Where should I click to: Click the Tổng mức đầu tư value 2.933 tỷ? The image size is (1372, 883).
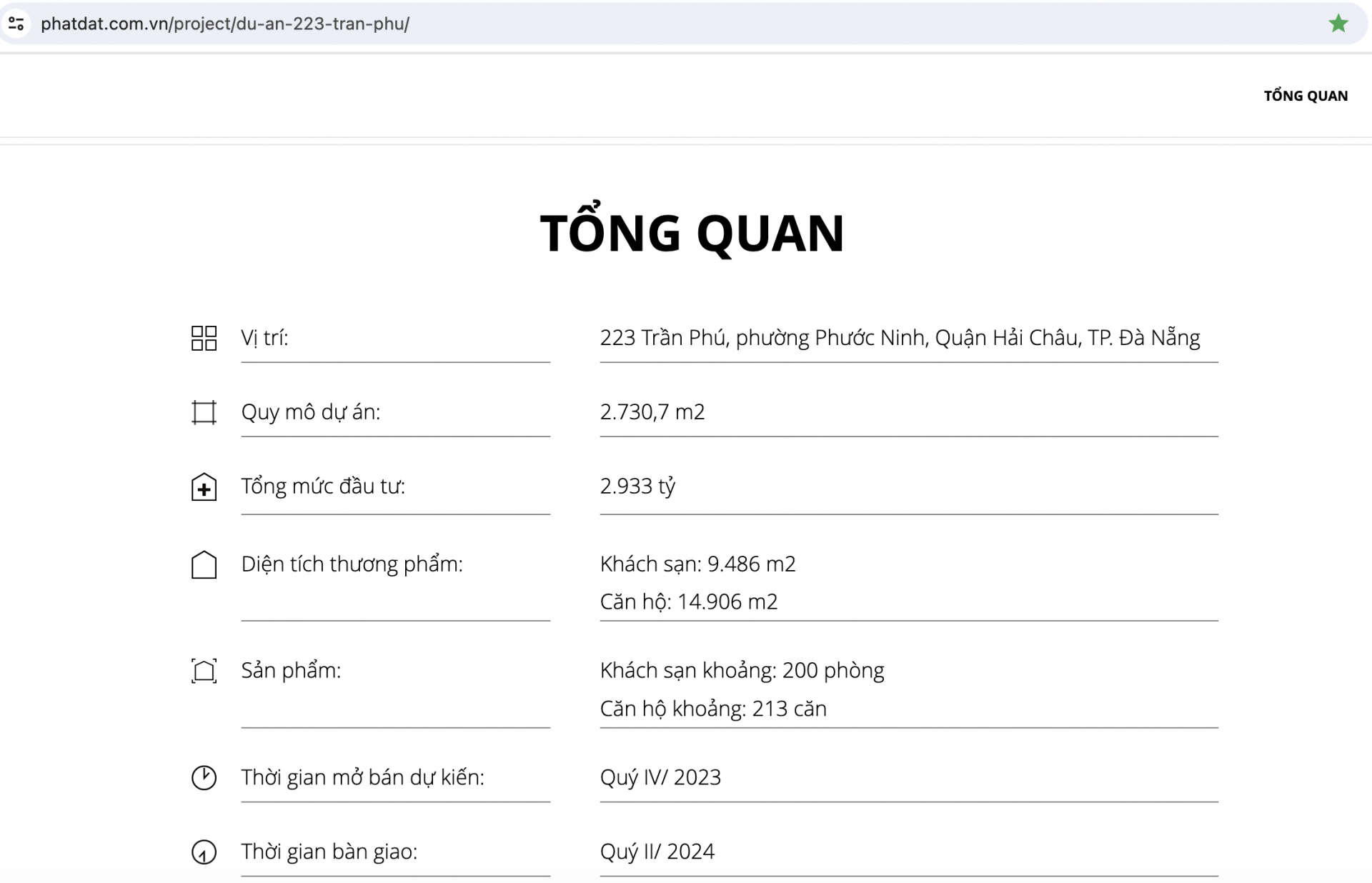pos(638,487)
